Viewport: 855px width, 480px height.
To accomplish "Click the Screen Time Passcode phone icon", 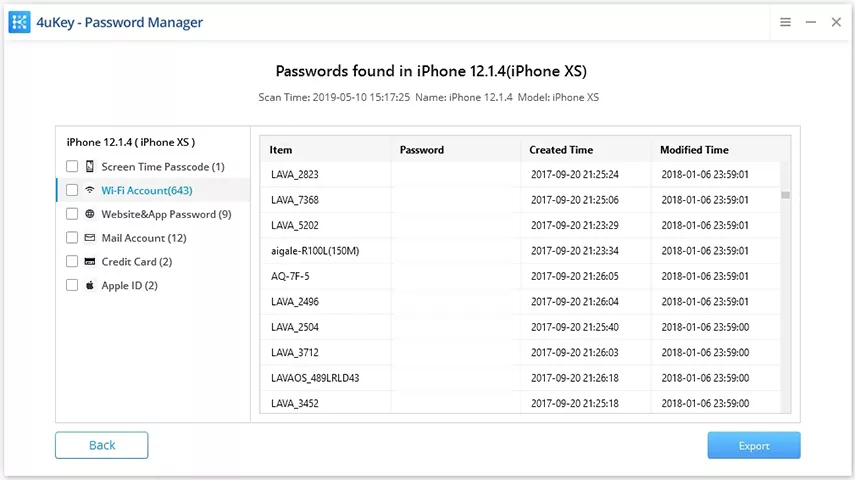I will tap(90, 166).
